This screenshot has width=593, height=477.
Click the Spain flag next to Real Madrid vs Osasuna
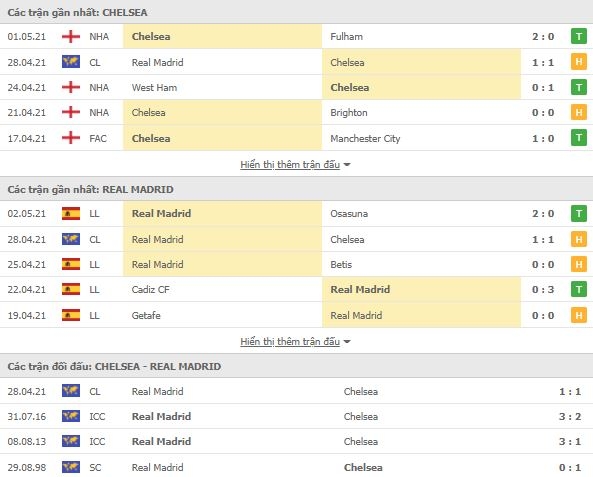71,213
